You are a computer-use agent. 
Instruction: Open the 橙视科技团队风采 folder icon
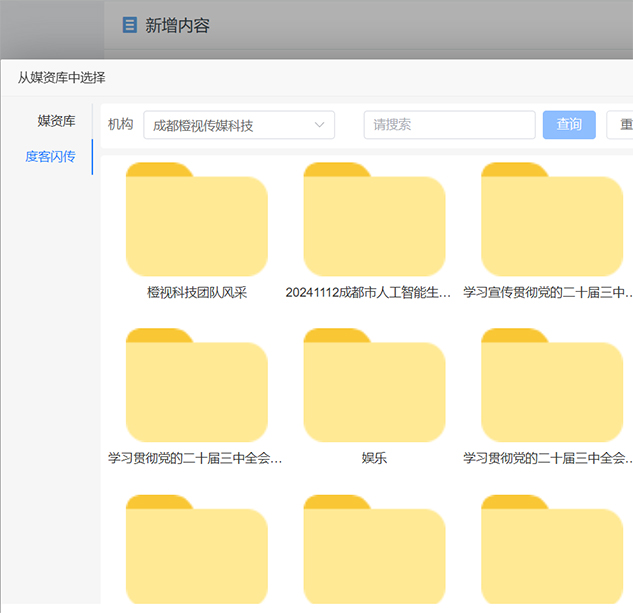[197, 219]
